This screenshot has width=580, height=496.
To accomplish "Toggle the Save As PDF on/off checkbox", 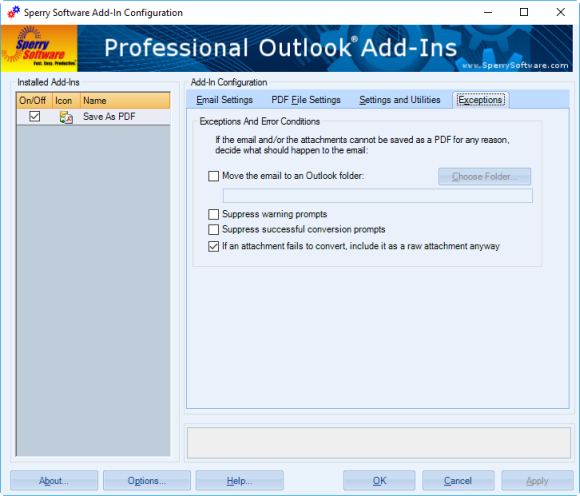I will (x=34, y=117).
